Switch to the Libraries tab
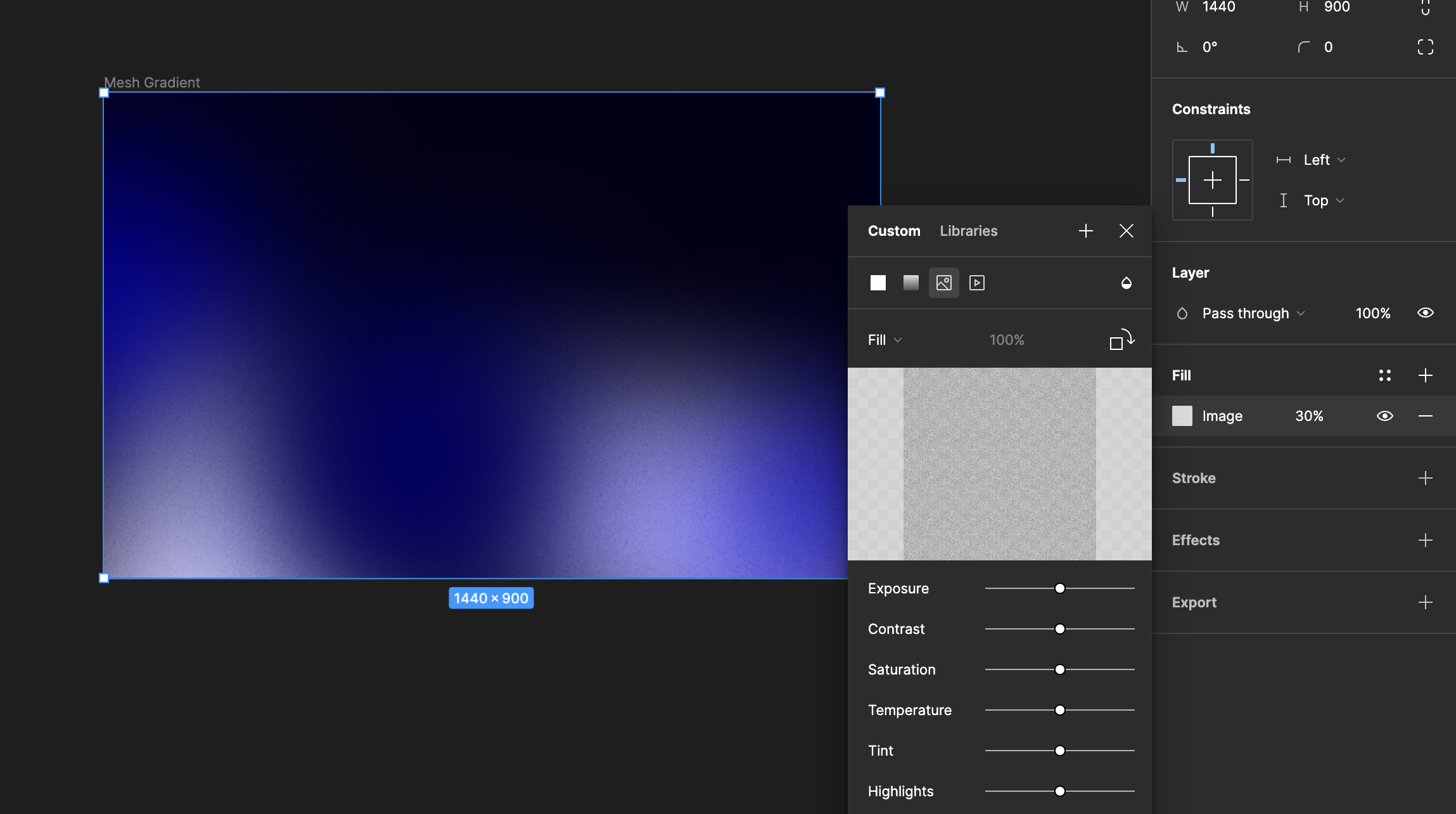The width and height of the screenshot is (1456, 814). tap(968, 231)
